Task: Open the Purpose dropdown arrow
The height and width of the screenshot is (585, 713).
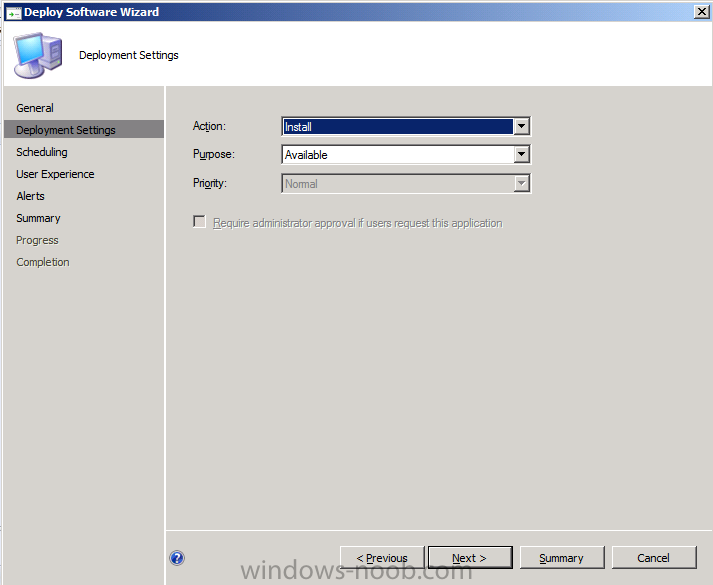Action: 521,155
